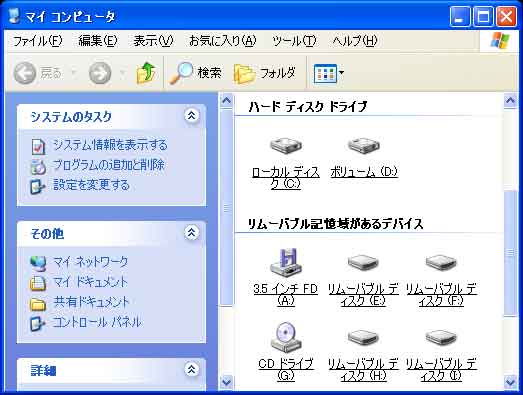Select removable disk (E:) icon
The width and height of the screenshot is (523, 395).
tap(363, 263)
